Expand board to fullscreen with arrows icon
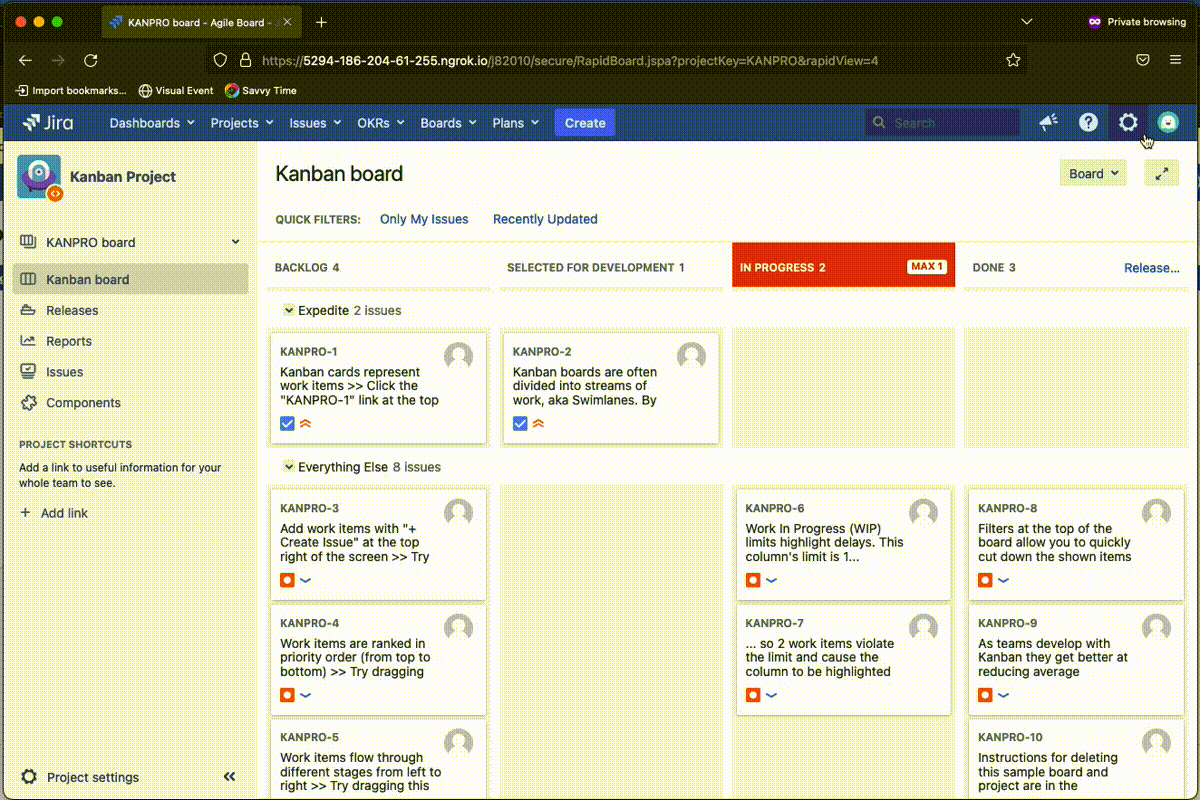The image size is (1200, 800). click(1161, 173)
